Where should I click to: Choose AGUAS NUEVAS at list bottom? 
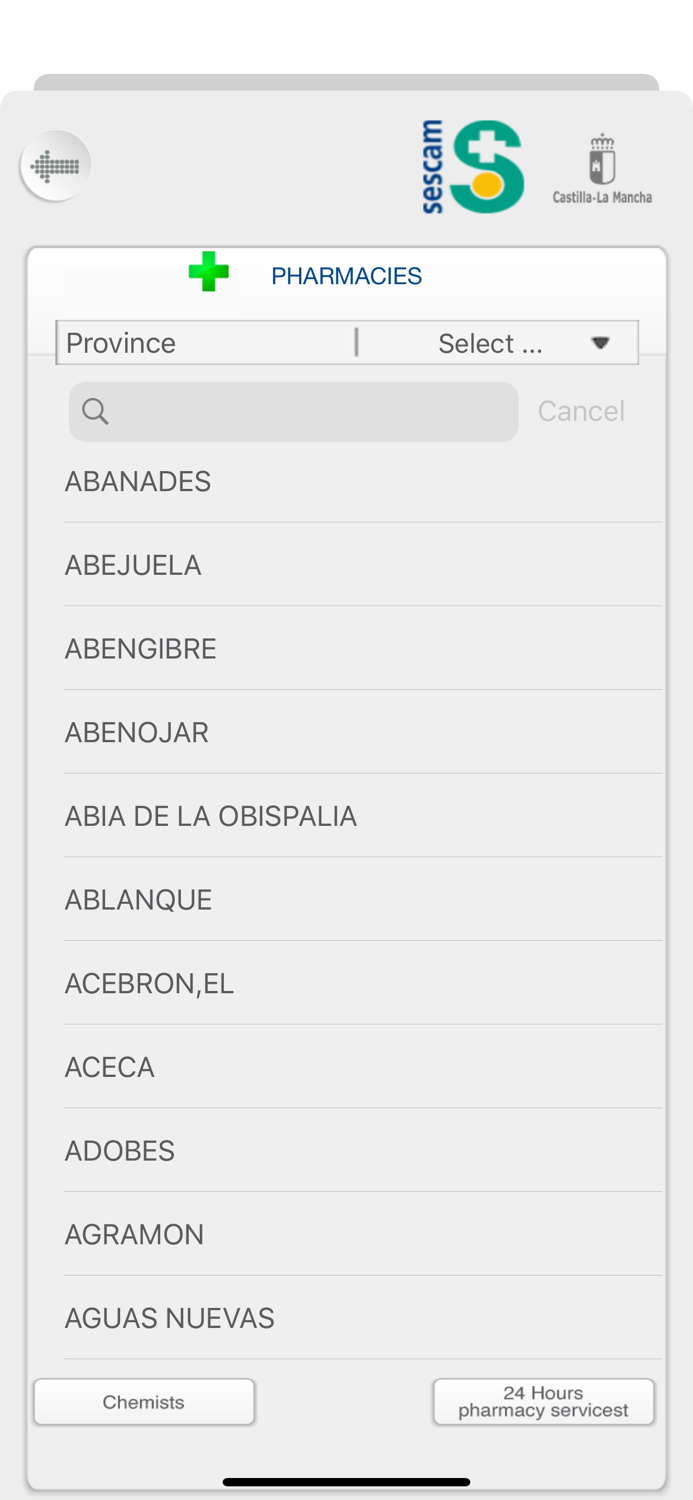[169, 1318]
